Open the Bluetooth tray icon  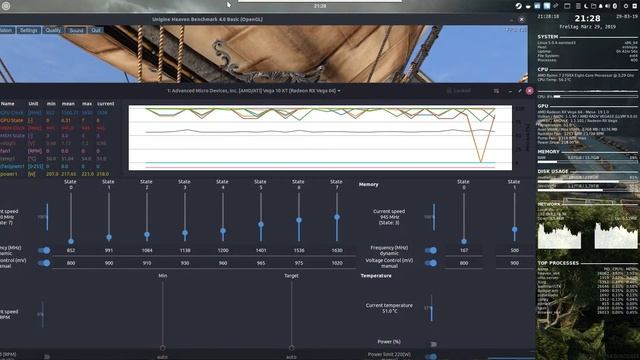click(x=615, y=6)
